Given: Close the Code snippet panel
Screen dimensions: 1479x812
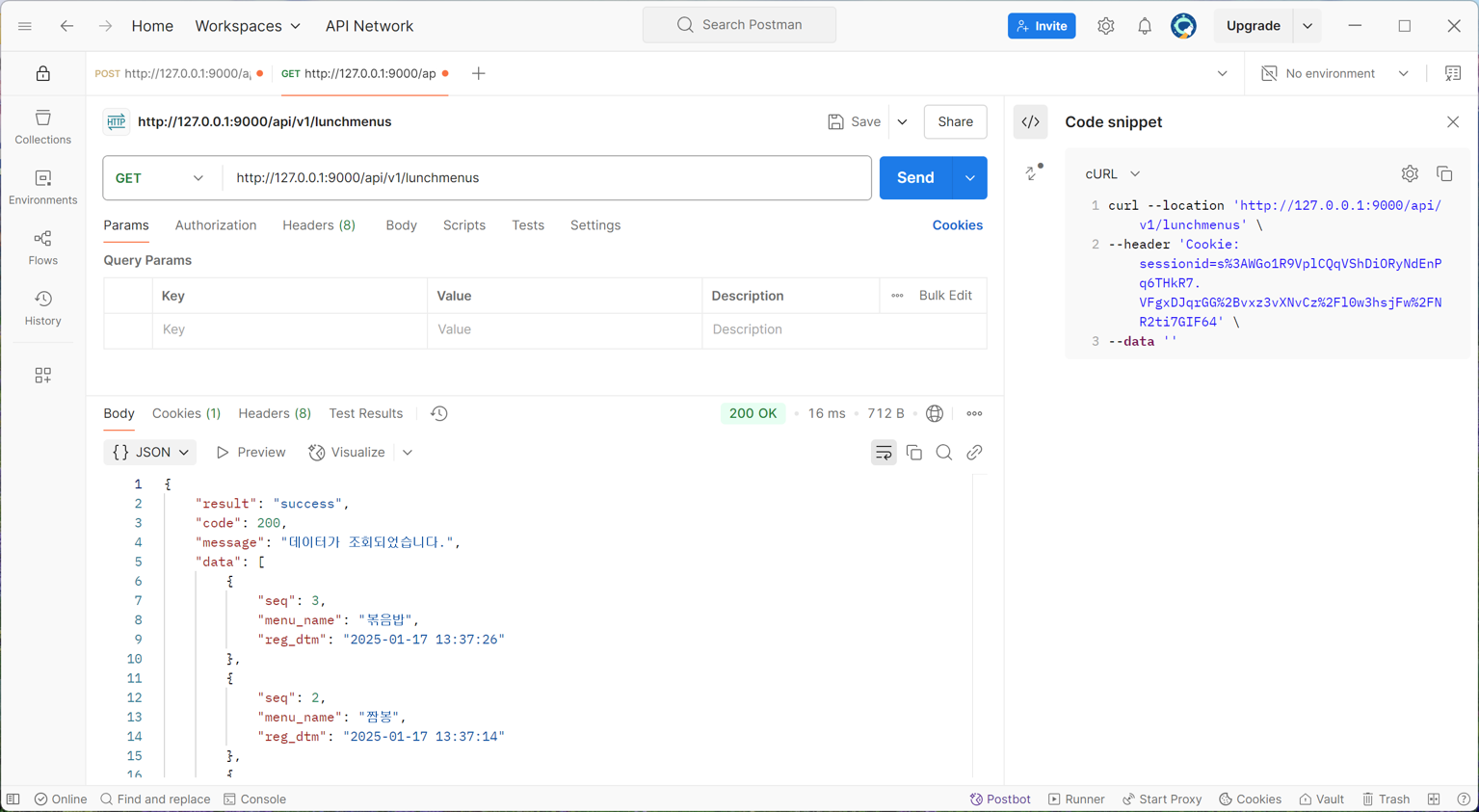Looking at the screenshot, I should tap(1453, 122).
